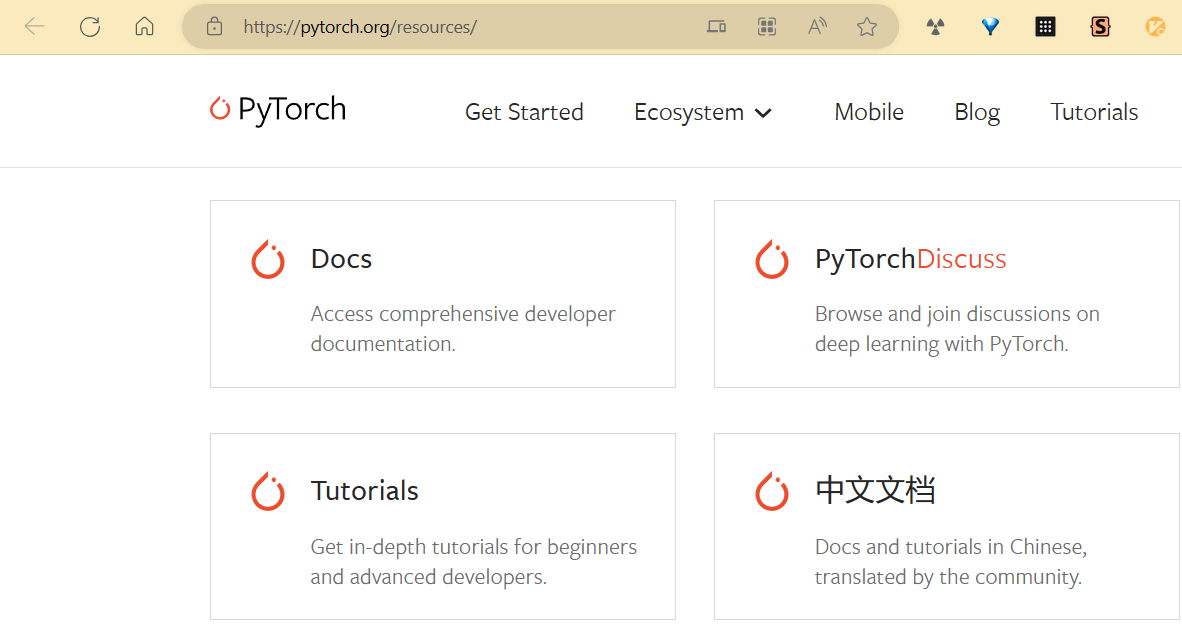The width and height of the screenshot is (1182, 625).
Task: Click the address bar URL field
Action: (x=450, y=27)
